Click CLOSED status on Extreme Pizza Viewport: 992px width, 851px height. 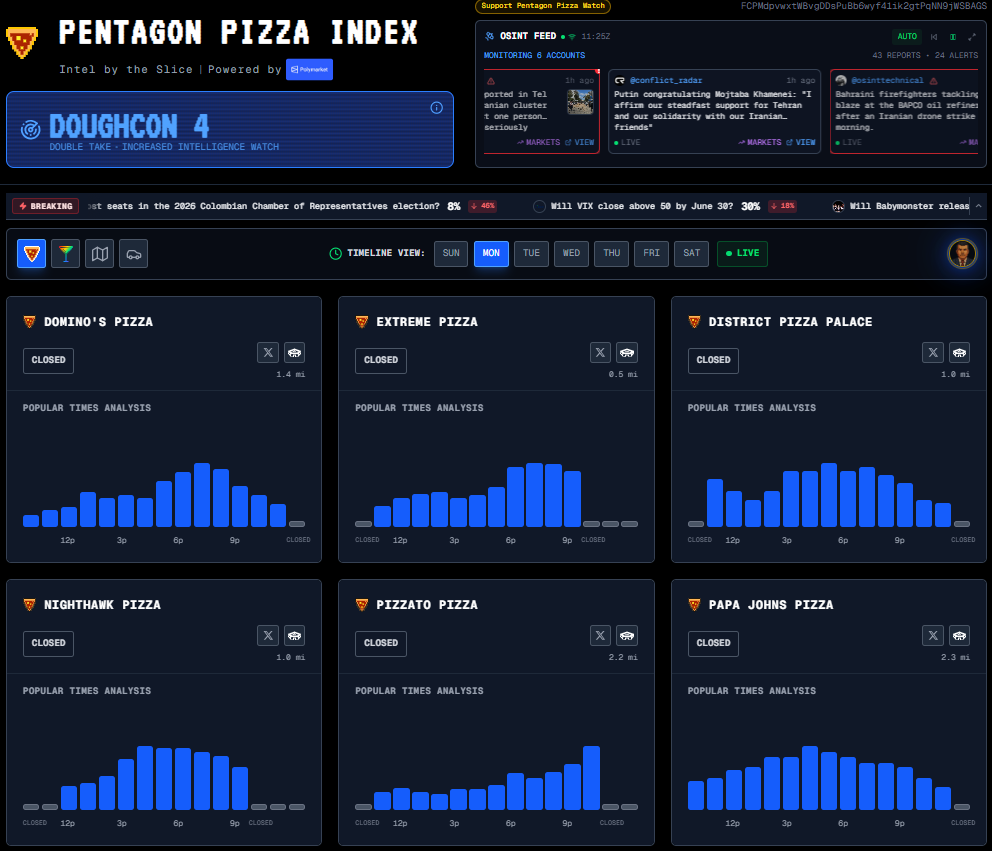[381, 360]
